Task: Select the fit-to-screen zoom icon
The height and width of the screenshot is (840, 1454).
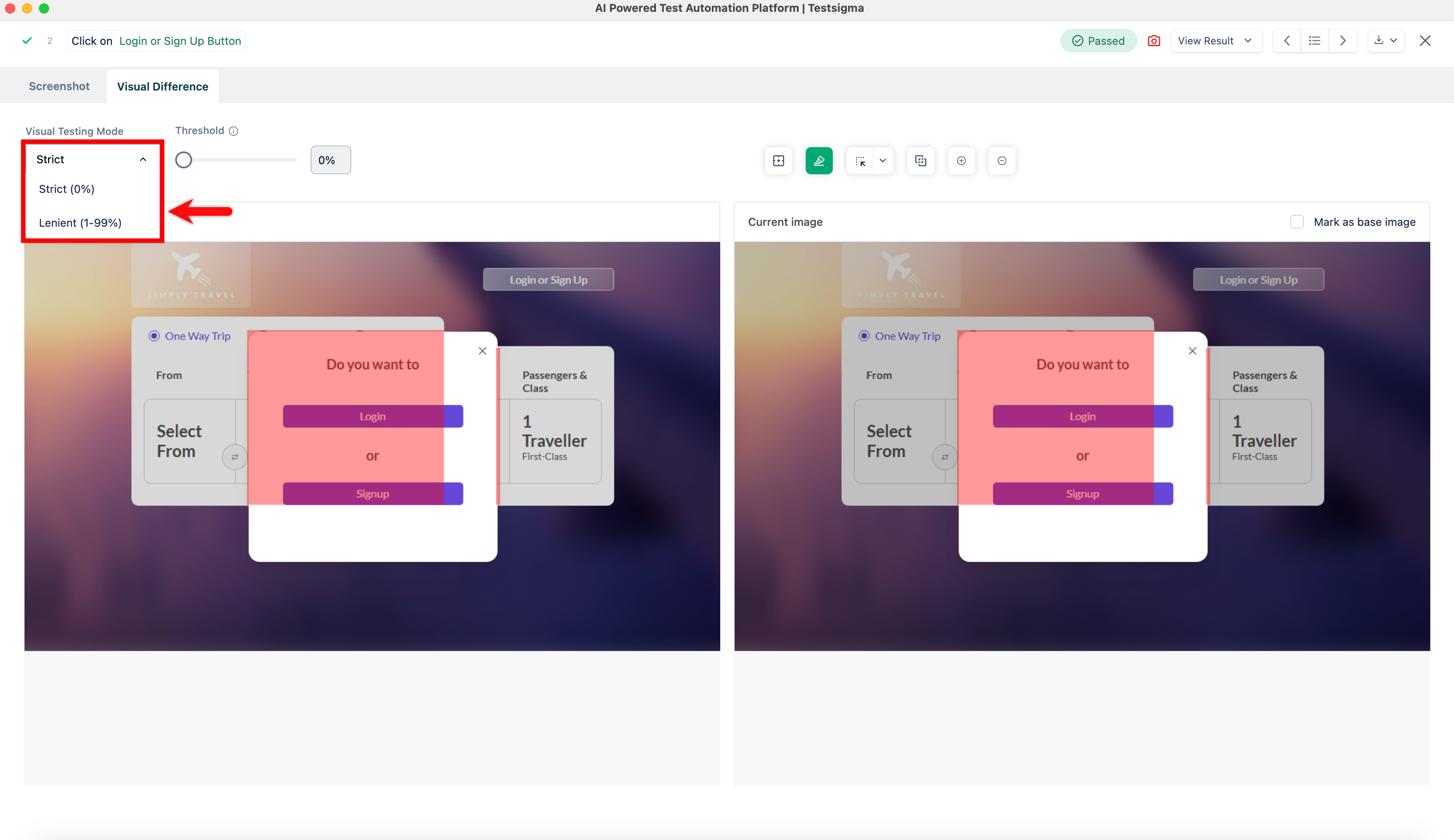Action: (x=778, y=161)
